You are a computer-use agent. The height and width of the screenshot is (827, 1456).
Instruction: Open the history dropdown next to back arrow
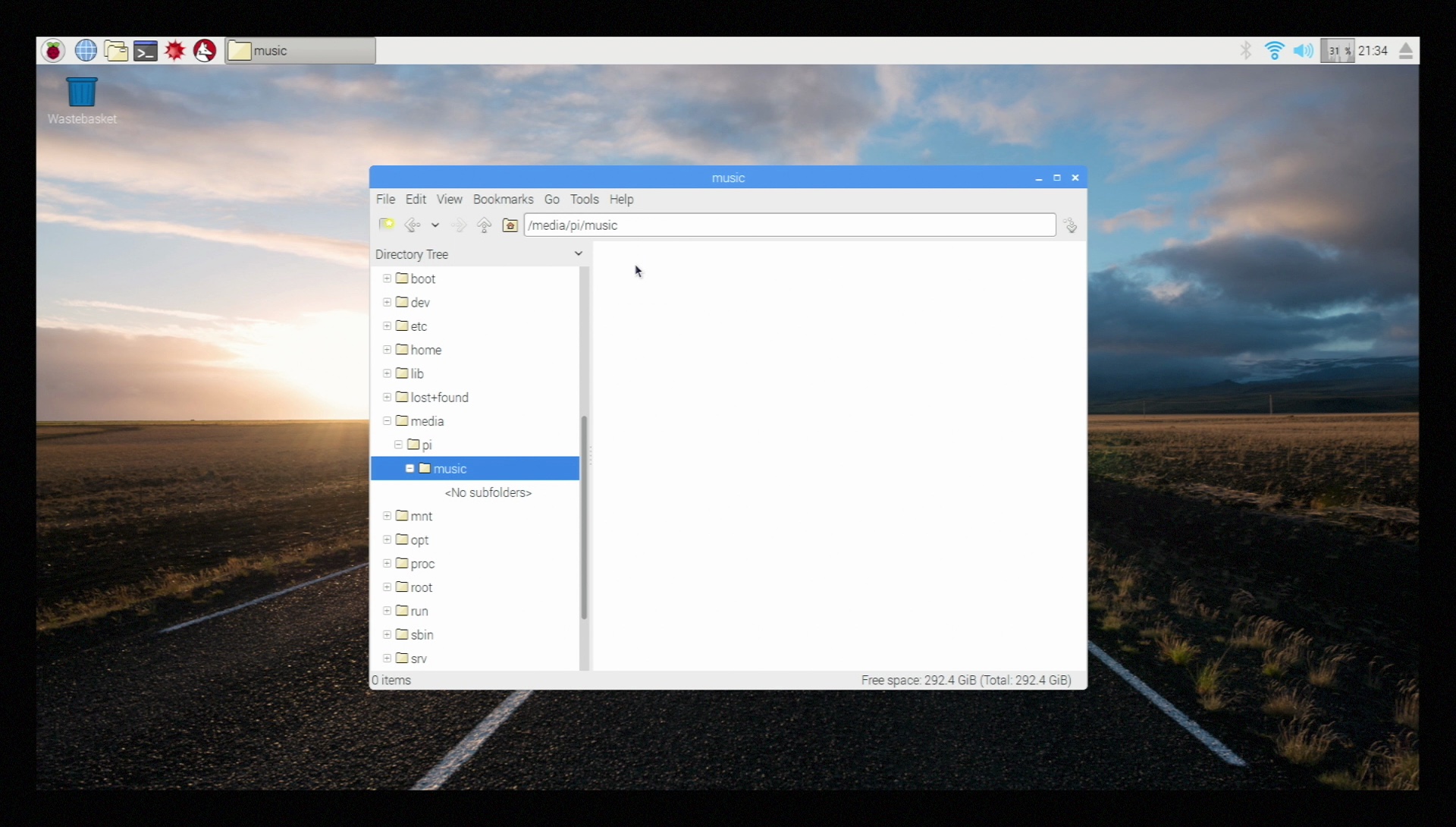[x=435, y=225]
